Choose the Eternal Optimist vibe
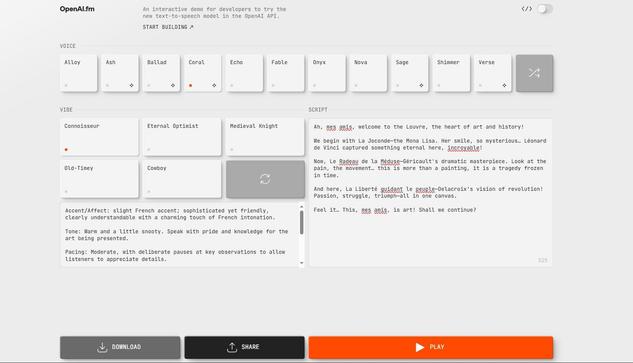The width and height of the screenshot is (633, 363). (182, 137)
